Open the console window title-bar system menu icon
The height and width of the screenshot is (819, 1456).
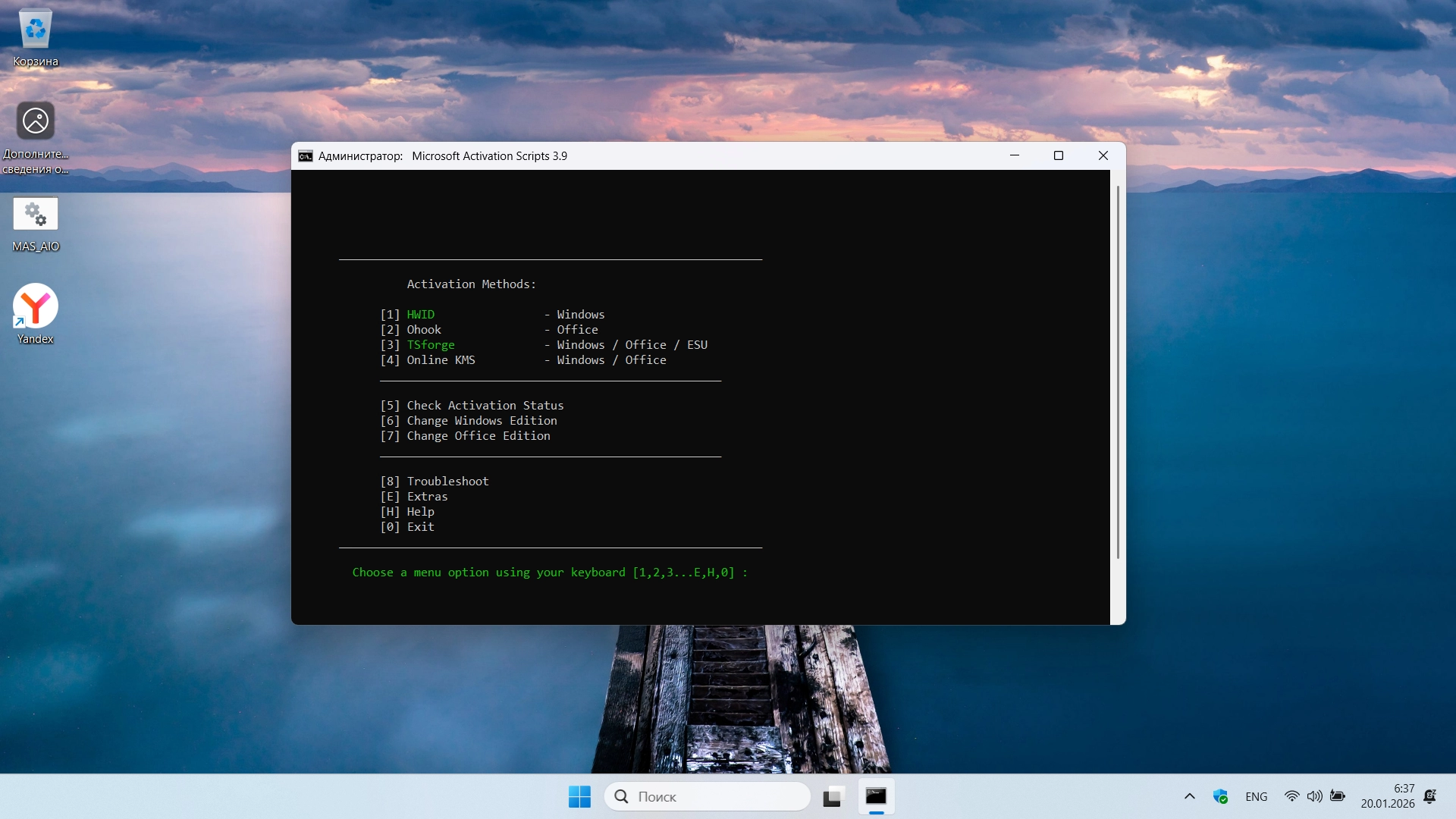tap(306, 156)
